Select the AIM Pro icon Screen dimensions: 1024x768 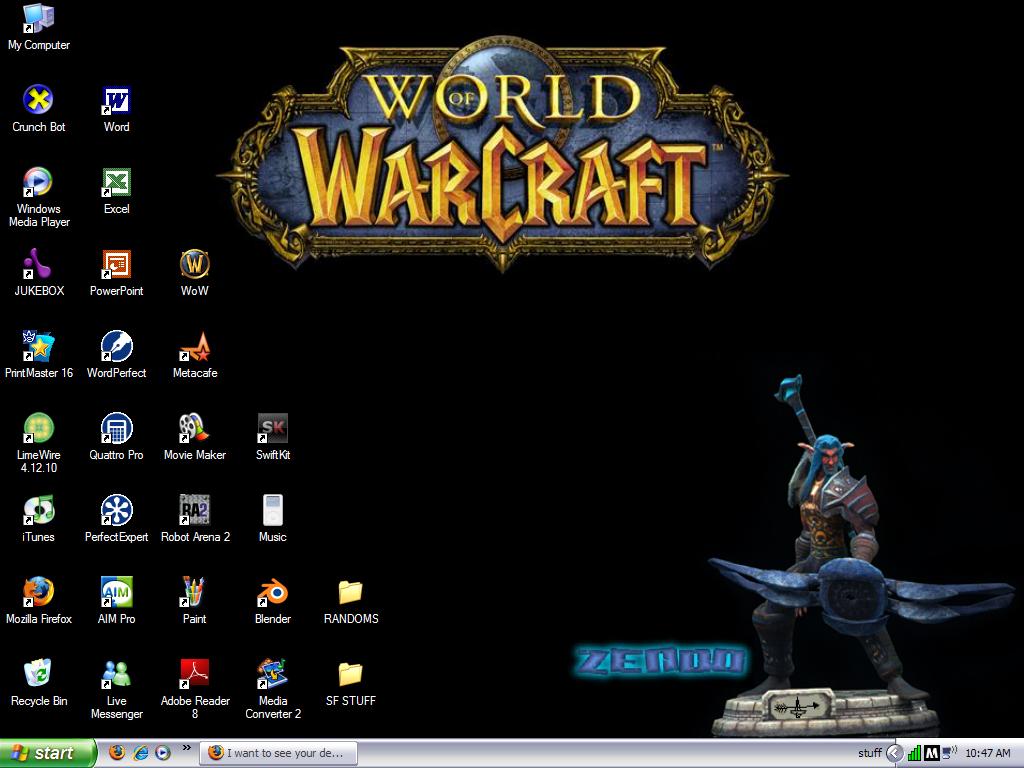[x=116, y=593]
